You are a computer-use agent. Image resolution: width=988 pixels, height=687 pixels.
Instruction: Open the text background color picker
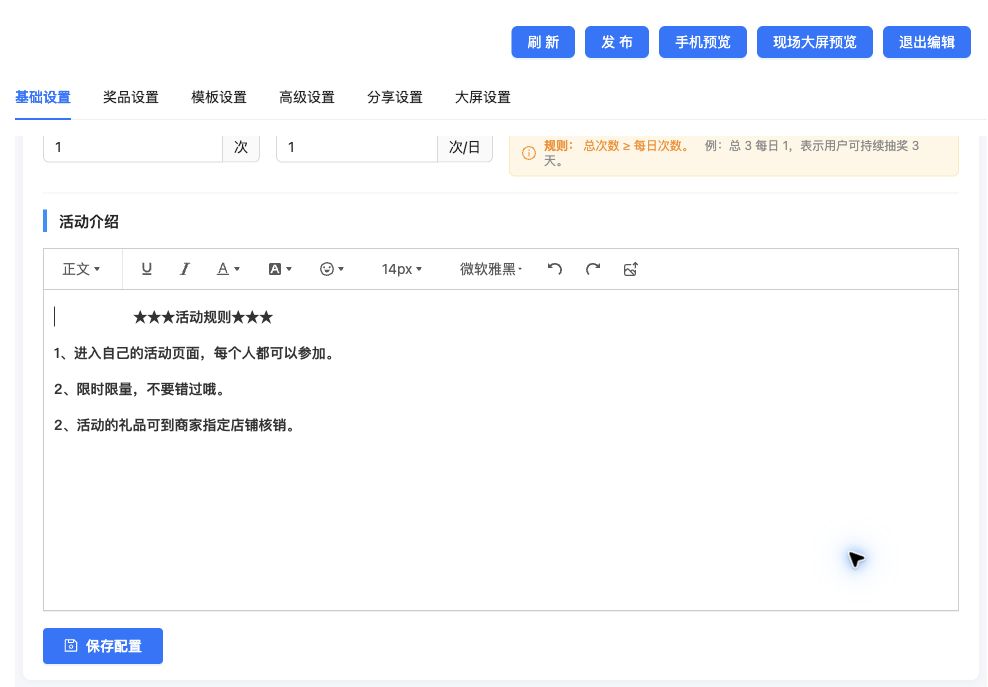point(280,269)
